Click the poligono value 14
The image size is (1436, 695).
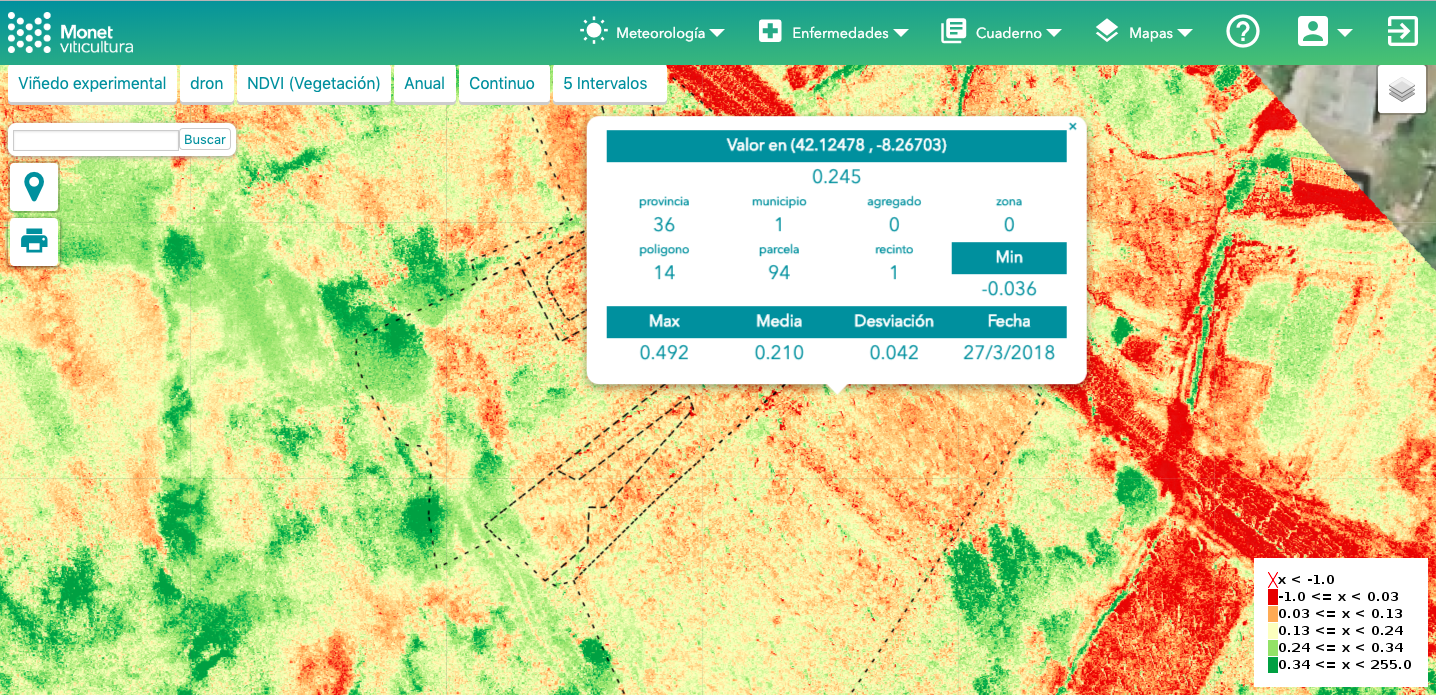click(664, 273)
